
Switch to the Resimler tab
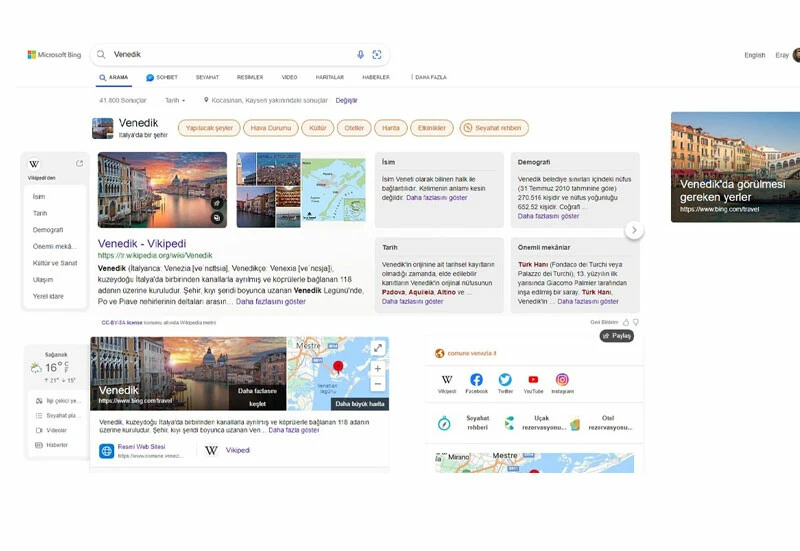(249, 77)
